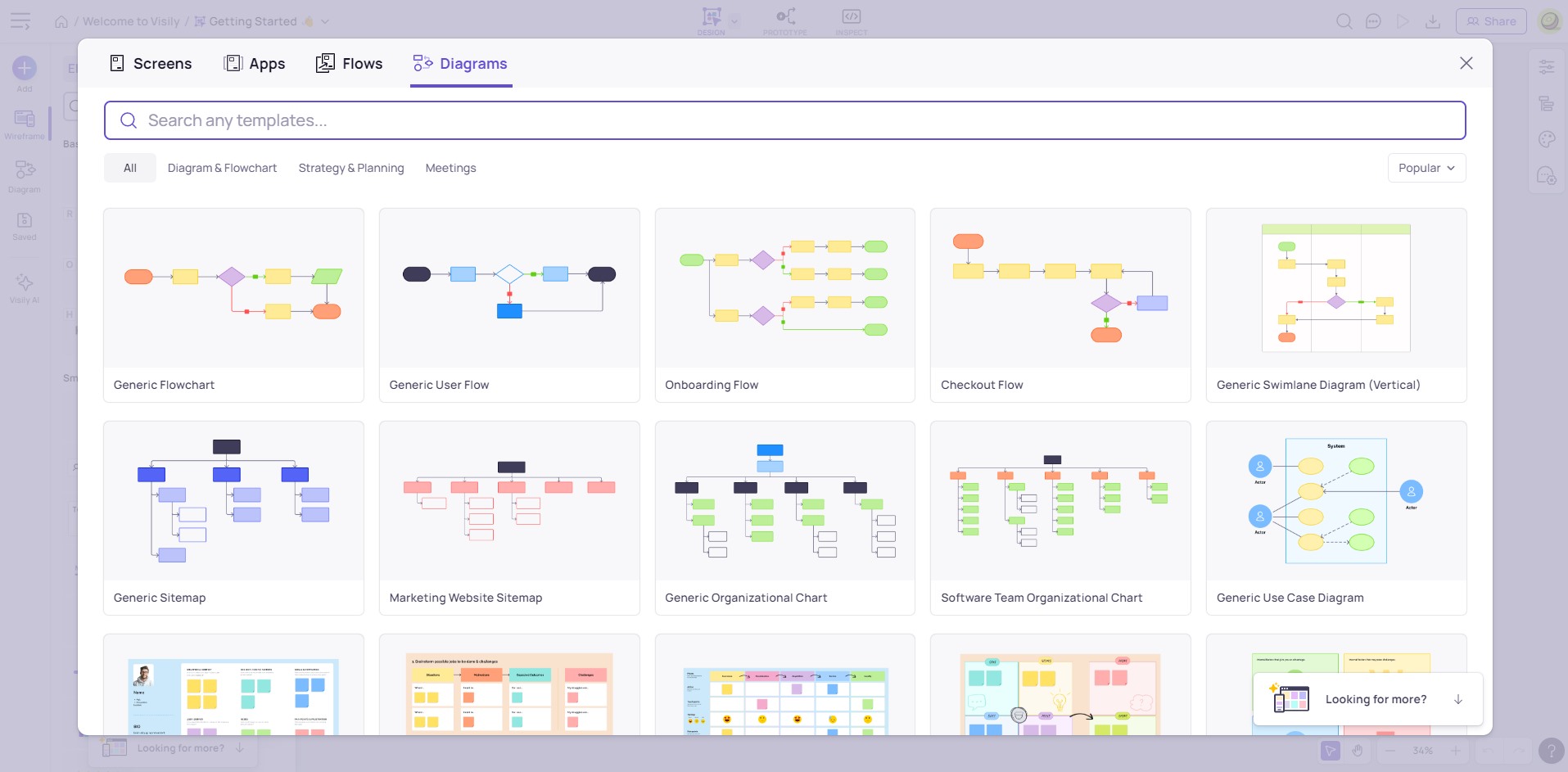Open the Marketing Website Sitemap template
Viewport: 1568px width, 772px height.
coord(509,517)
